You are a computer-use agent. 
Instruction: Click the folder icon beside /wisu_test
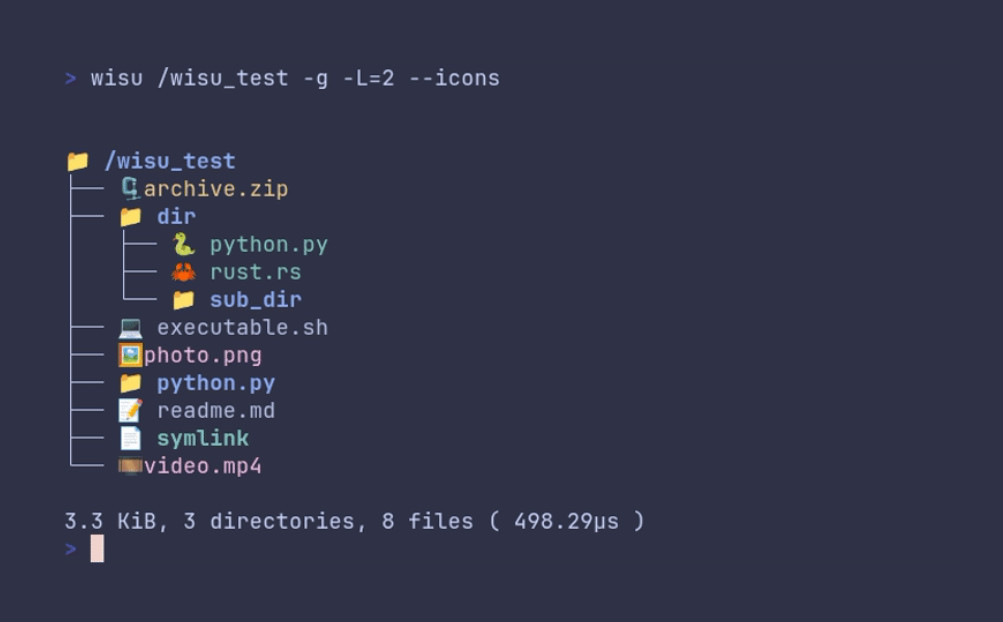(x=78, y=161)
